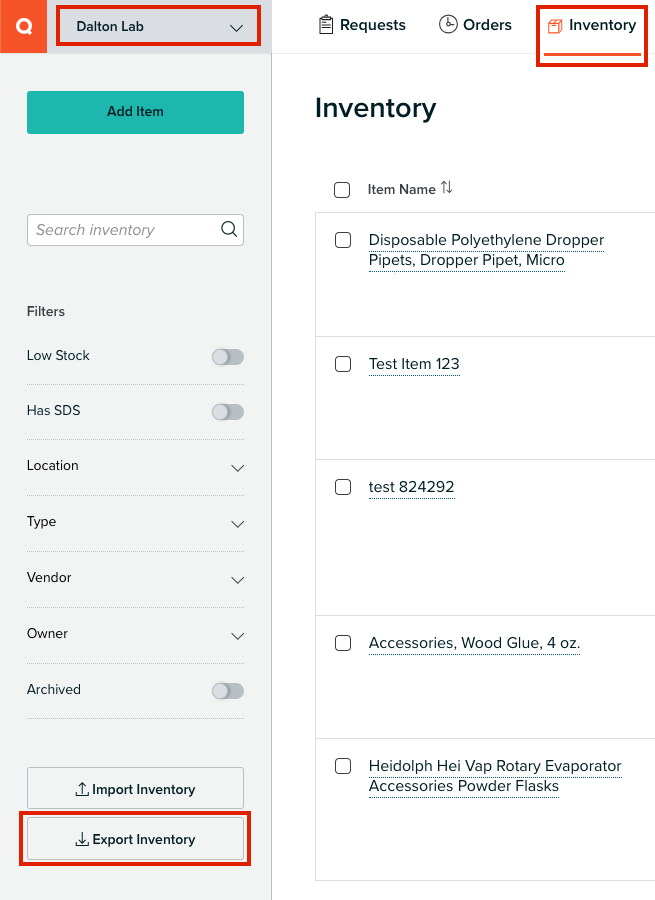Switch to the Requests tab
The height and width of the screenshot is (900, 655).
[362, 25]
